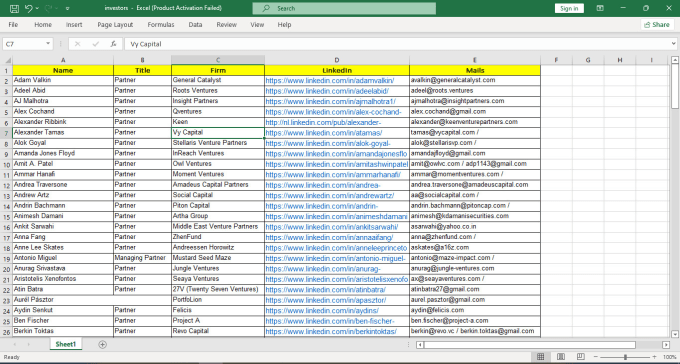
Task: Open the Undo history dropdown arrow
Action: point(37,8)
